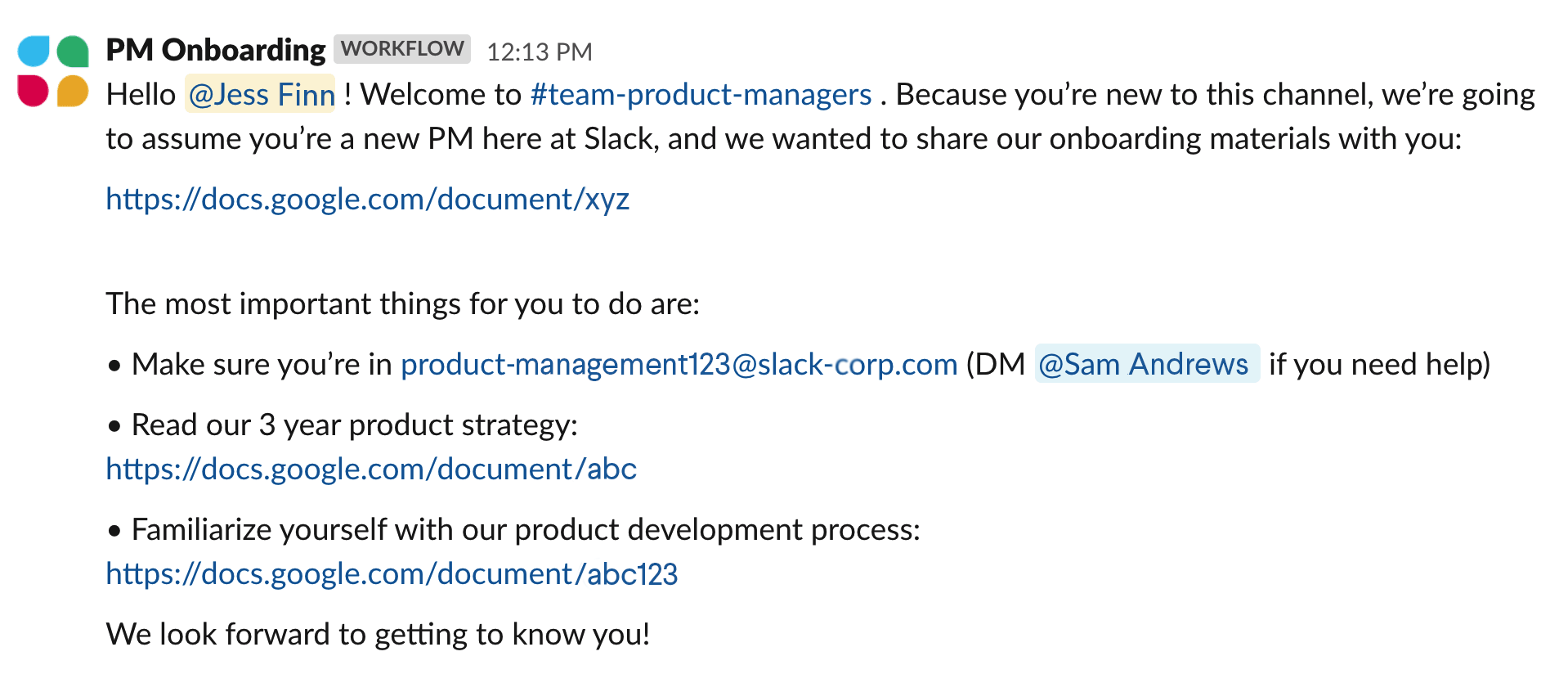Click the "We look forward" closing line
This screenshot has width=1568, height=692.
[x=378, y=634]
